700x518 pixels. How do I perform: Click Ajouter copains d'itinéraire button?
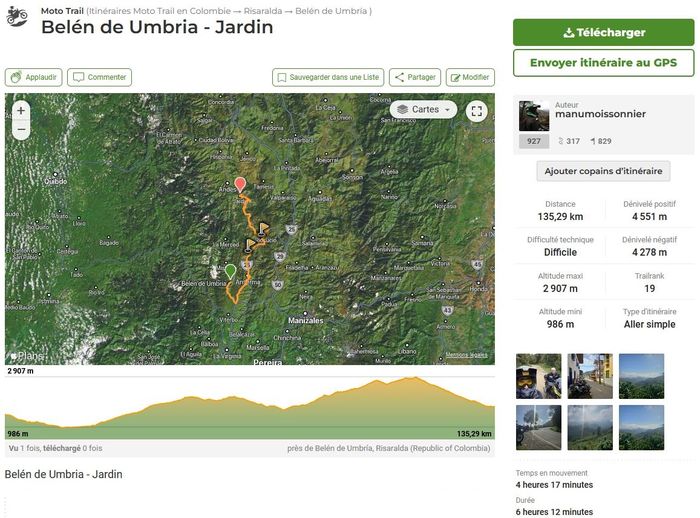(x=603, y=171)
